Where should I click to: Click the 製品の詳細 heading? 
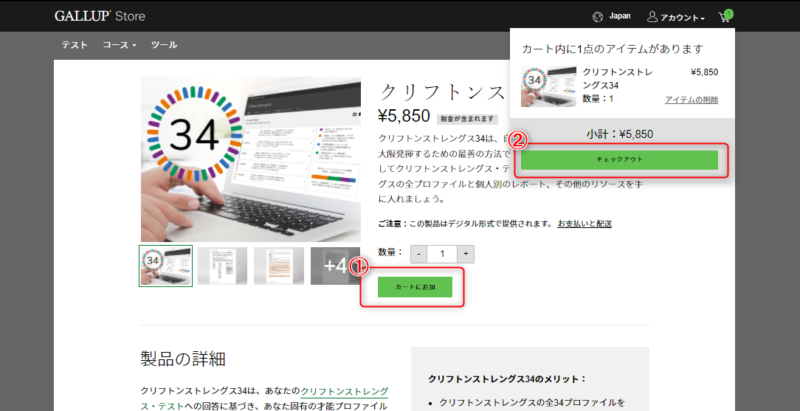click(x=183, y=359)
